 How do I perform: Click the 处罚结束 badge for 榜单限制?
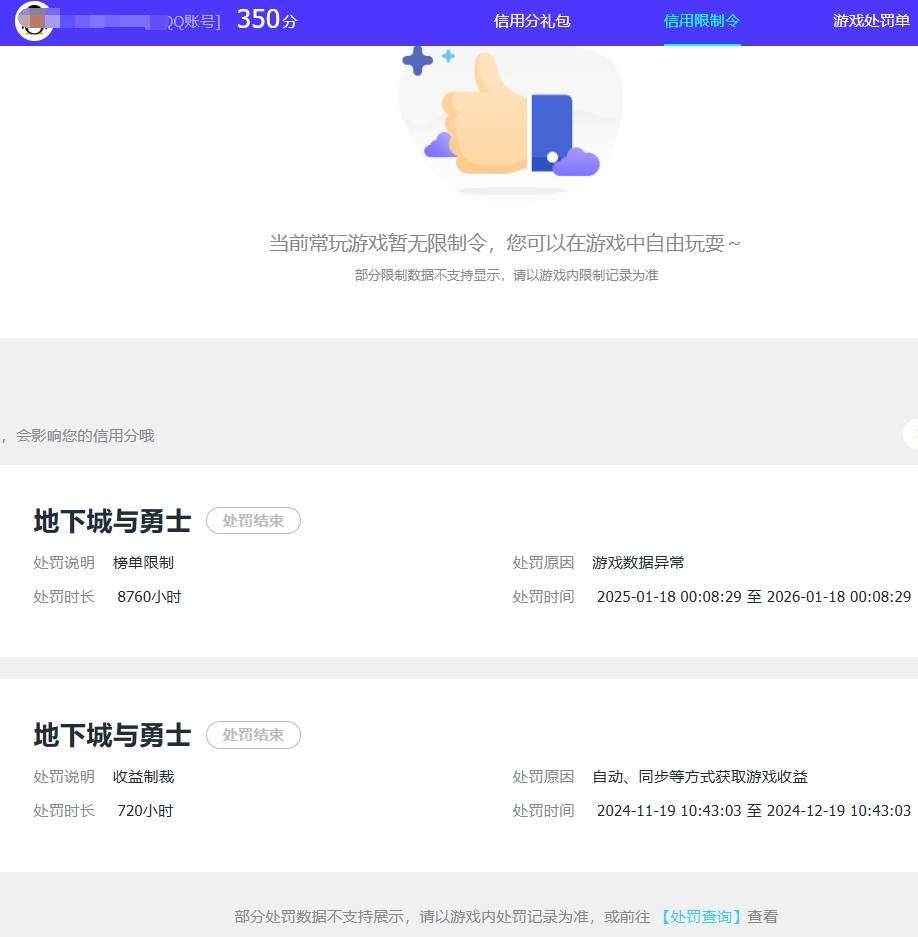253,520
